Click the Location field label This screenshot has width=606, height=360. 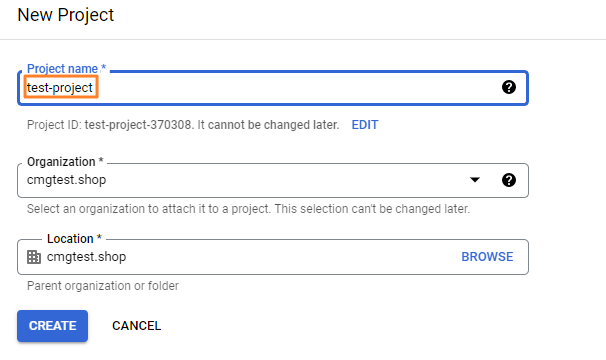coord(74,239)
